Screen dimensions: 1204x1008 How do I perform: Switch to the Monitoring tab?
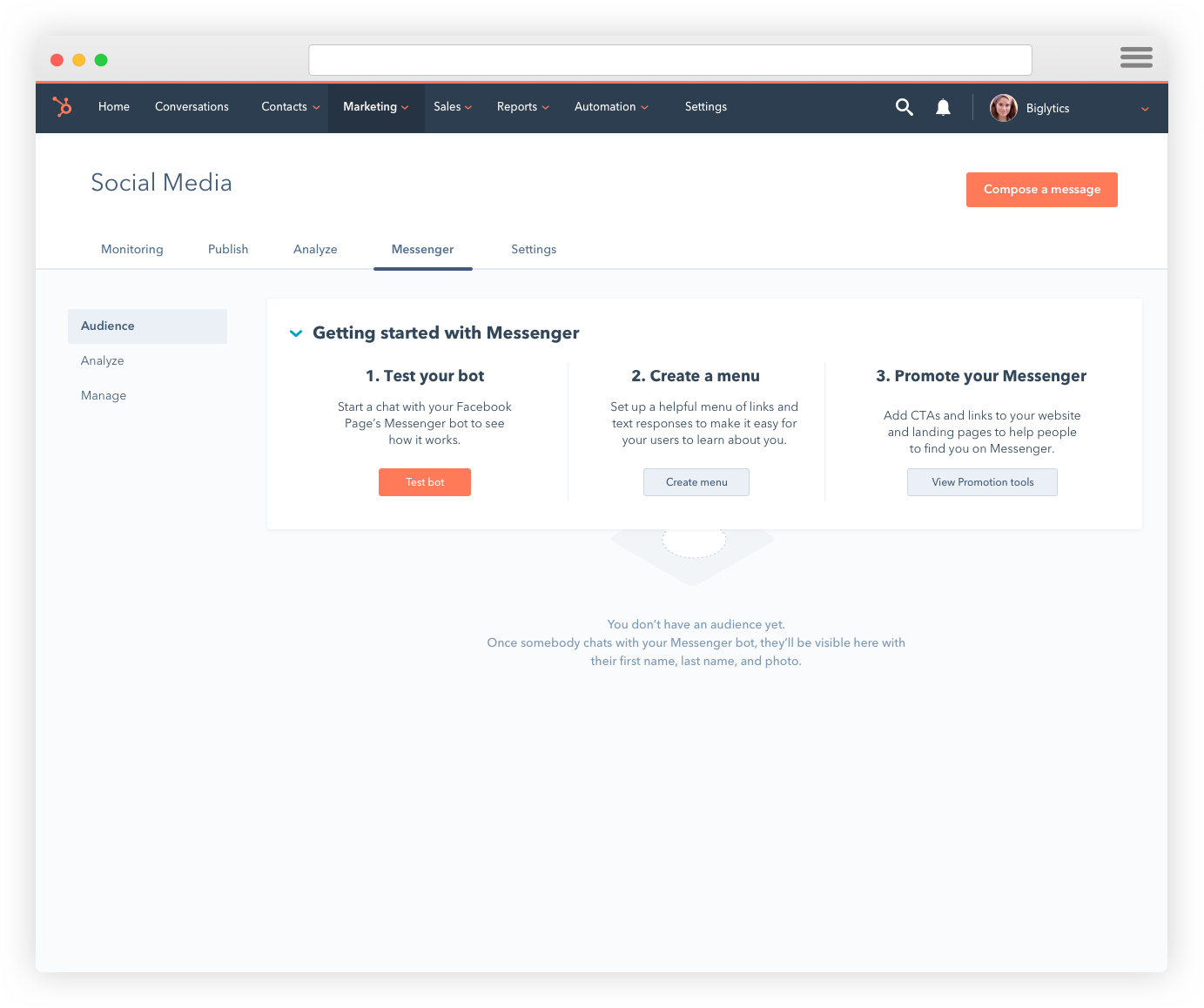pos(132,249)
